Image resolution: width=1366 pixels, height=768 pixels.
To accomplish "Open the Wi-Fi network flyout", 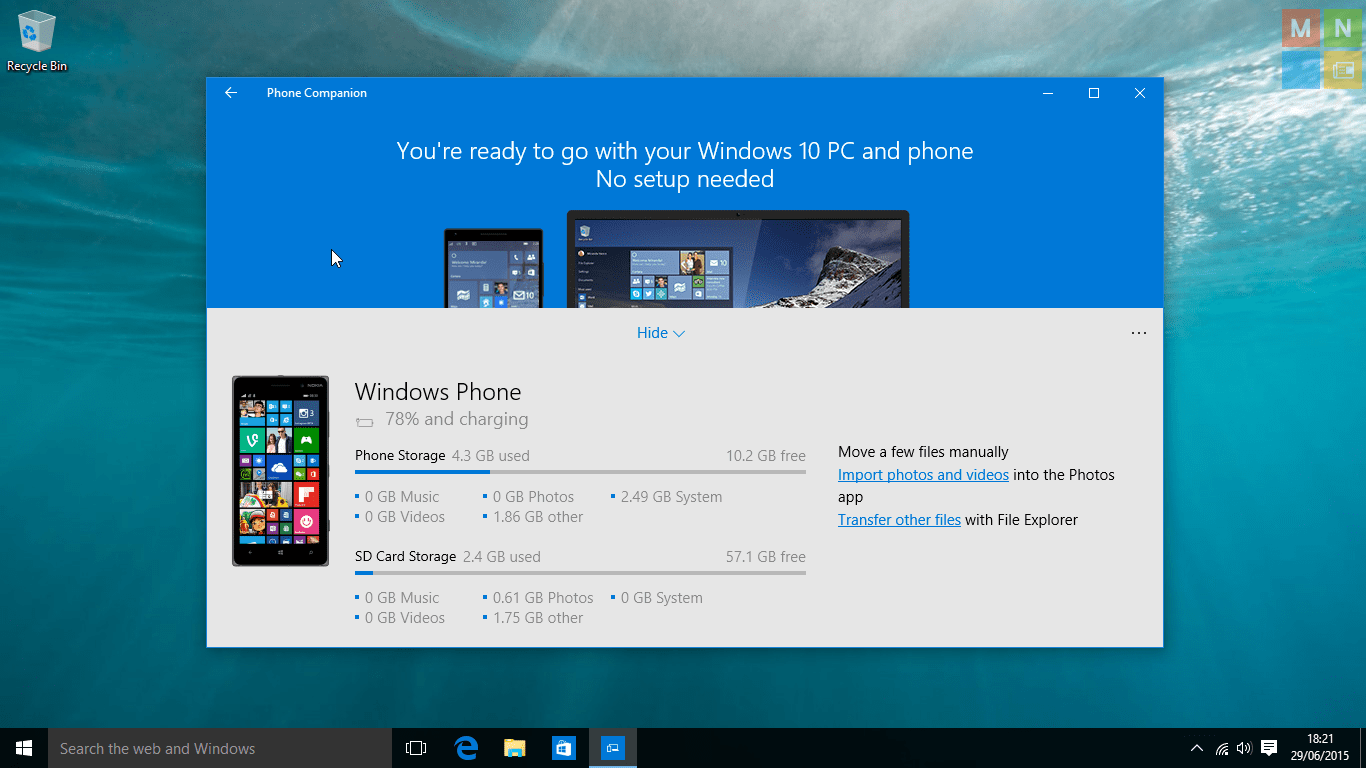I will point(1221,748).
